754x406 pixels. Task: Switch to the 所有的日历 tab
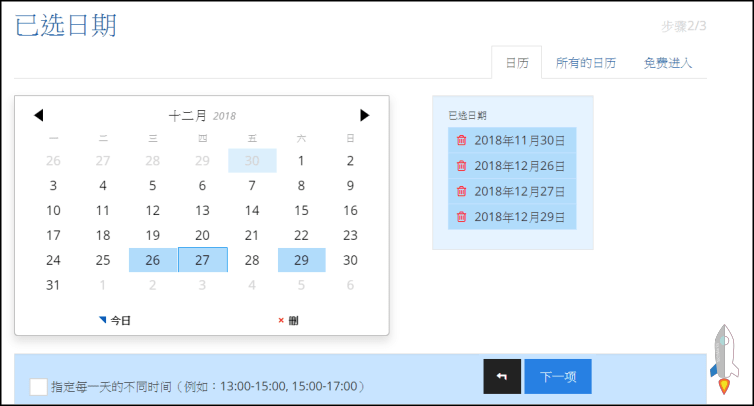coord(586,63)
